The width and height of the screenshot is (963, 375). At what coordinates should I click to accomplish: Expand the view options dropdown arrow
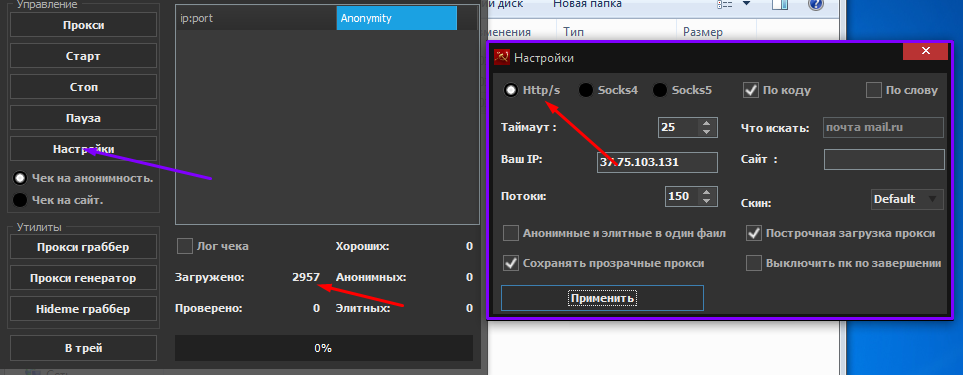746,4
